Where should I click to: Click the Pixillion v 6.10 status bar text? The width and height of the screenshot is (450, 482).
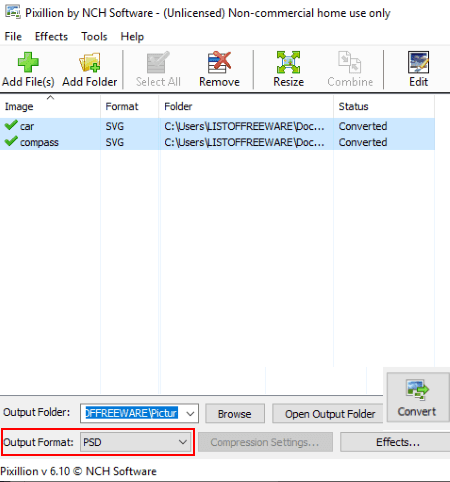click(x=78, y=471)
